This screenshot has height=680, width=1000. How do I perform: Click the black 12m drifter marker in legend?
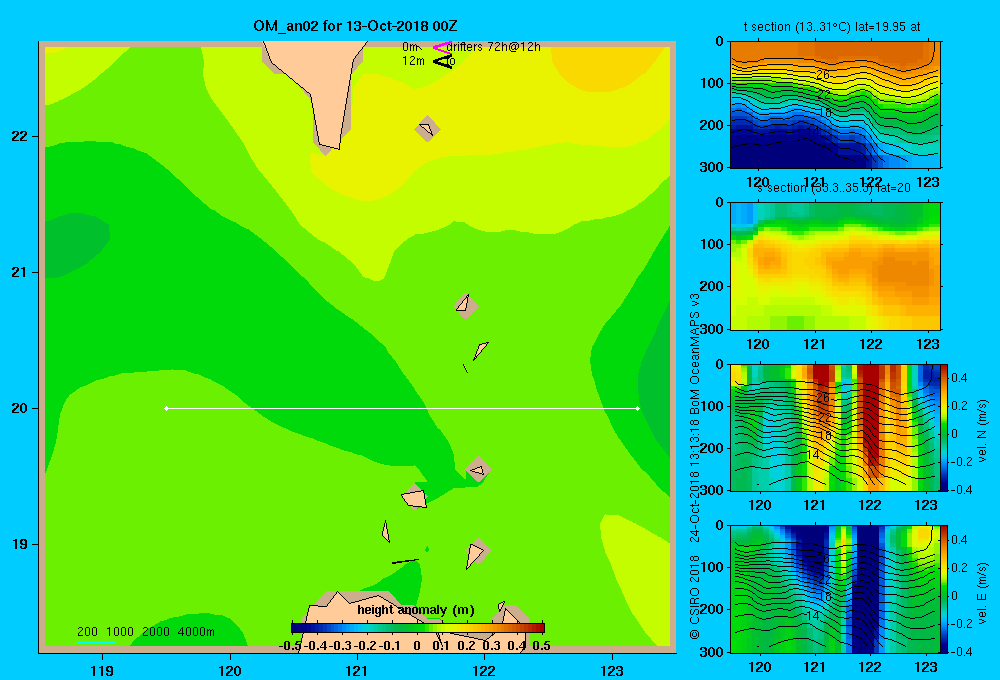click(x=442, y=61)
